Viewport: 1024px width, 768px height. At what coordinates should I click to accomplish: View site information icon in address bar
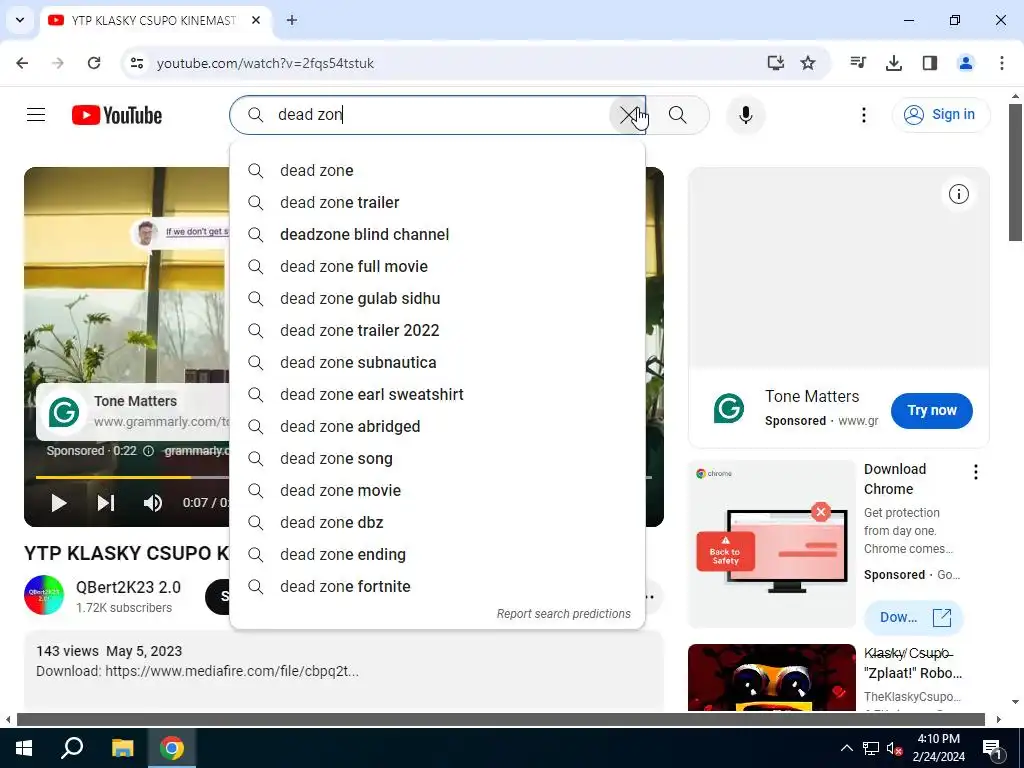click(136, 63)
